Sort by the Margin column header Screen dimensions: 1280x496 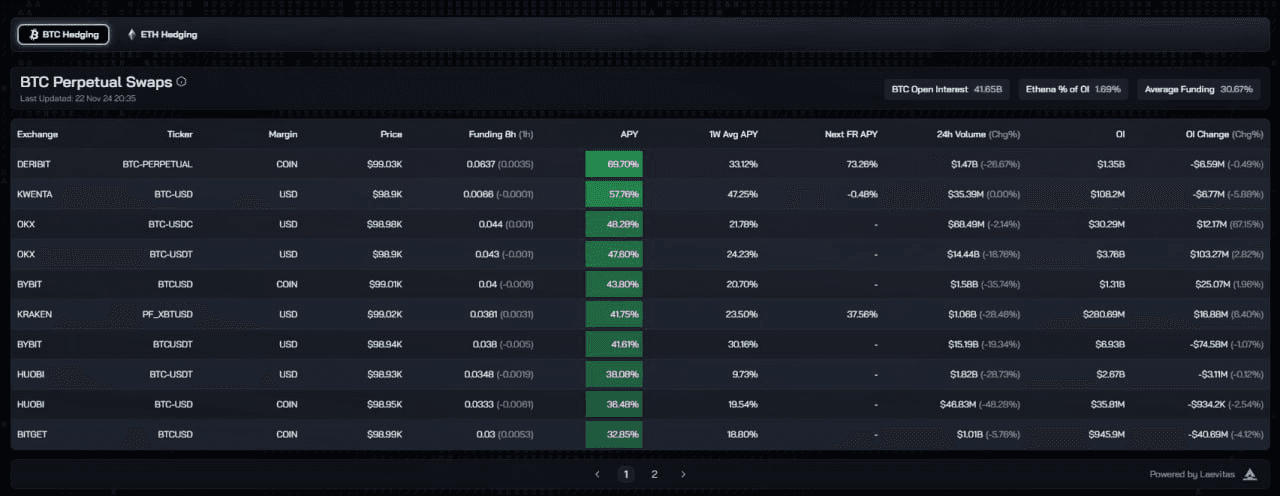(x=283, y=134)
